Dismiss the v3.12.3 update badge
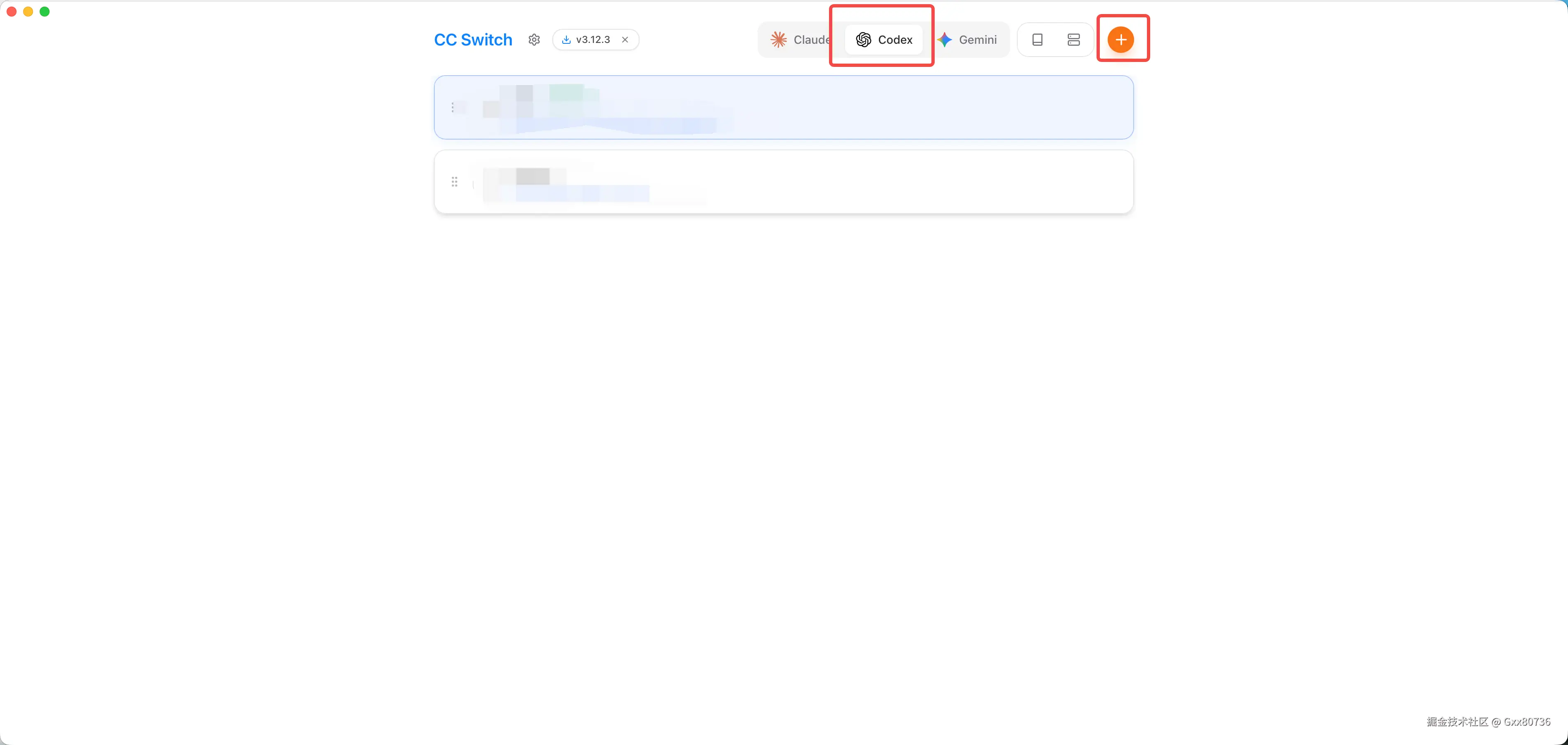 pyautogui.click(x=625, y=40)
